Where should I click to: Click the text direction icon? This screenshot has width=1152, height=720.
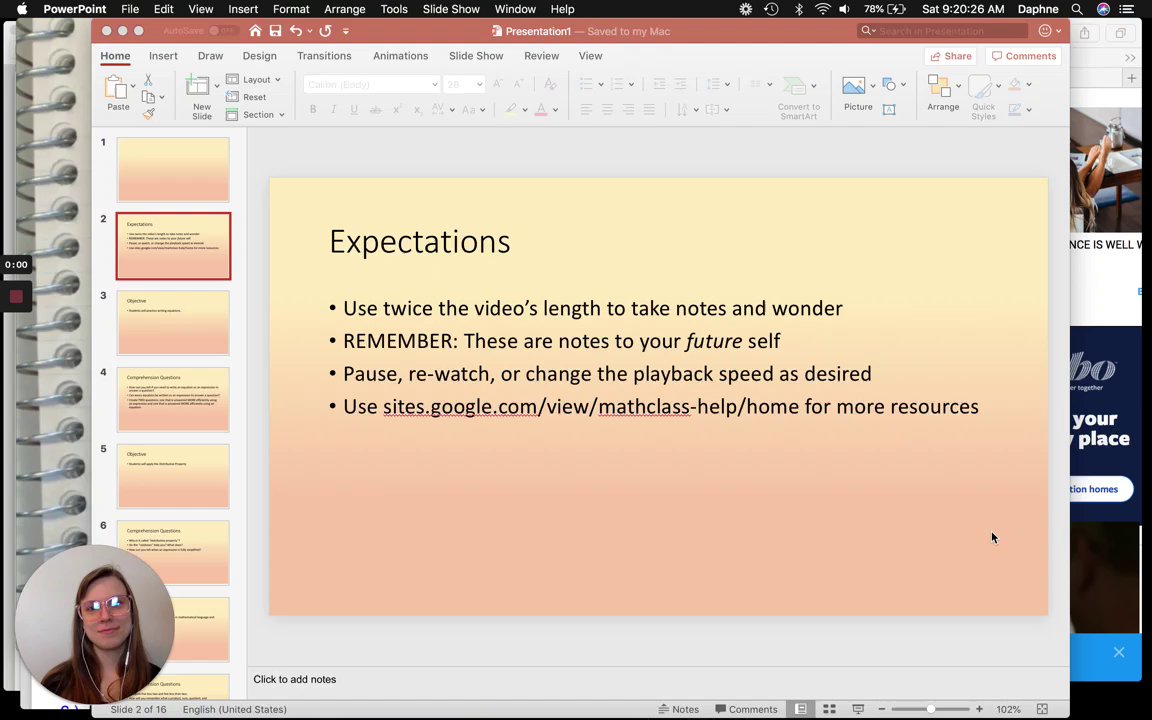click(x=682, y=109)
